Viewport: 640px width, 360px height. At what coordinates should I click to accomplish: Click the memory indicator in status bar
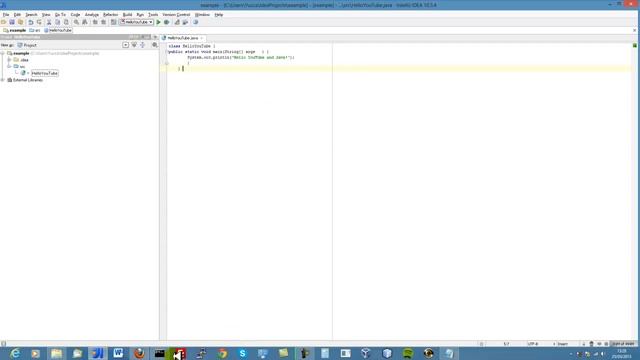coord(623,344)
